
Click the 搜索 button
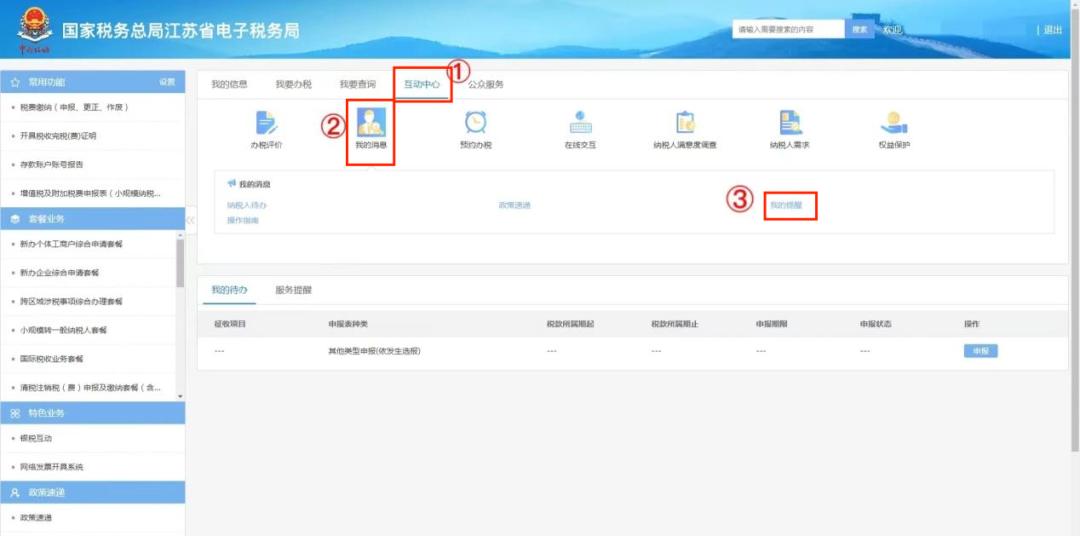click(x=860, y=30)
